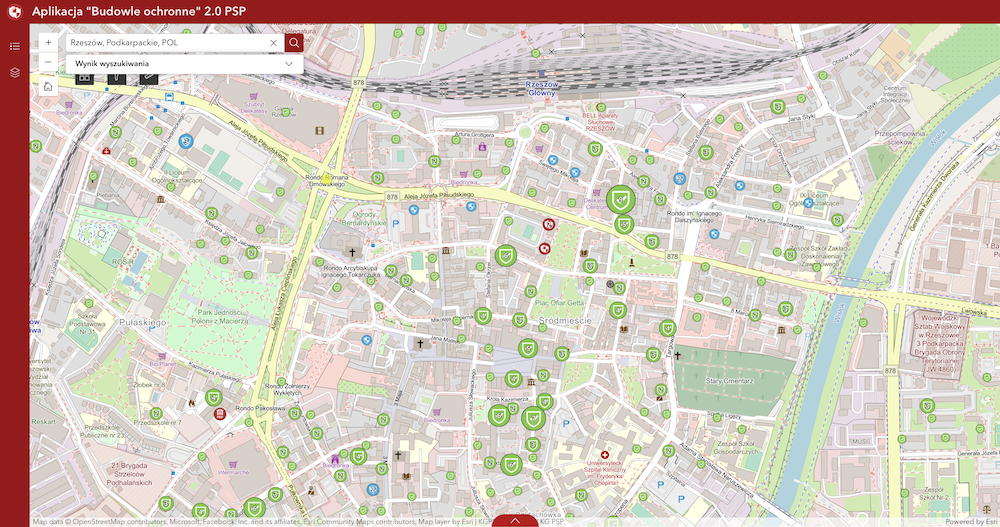Screen dimensions: 1000x527
Task: Open the map layers panel icon
Action: click(14, 73)
